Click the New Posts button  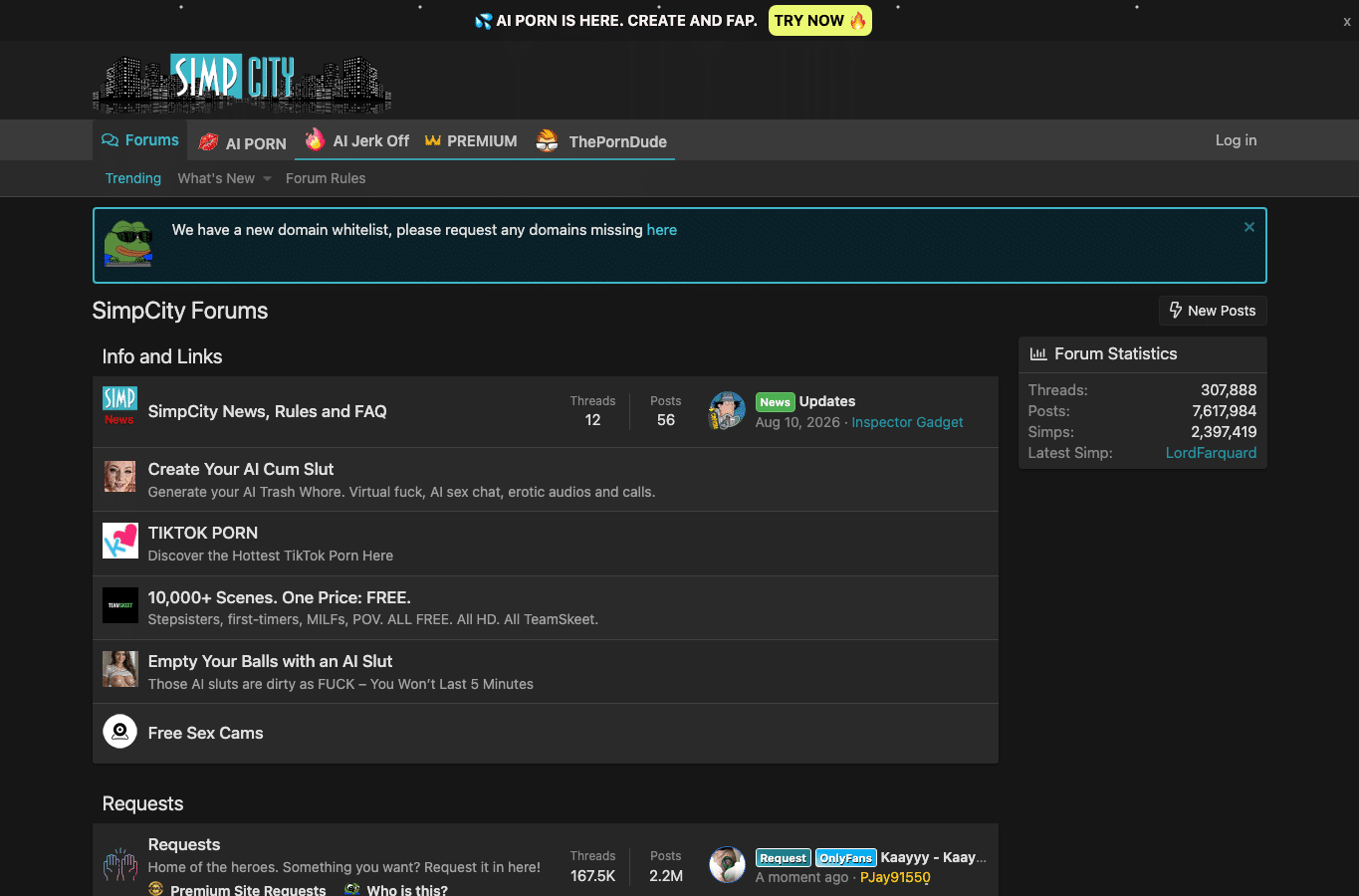(x=1213, y=311)
